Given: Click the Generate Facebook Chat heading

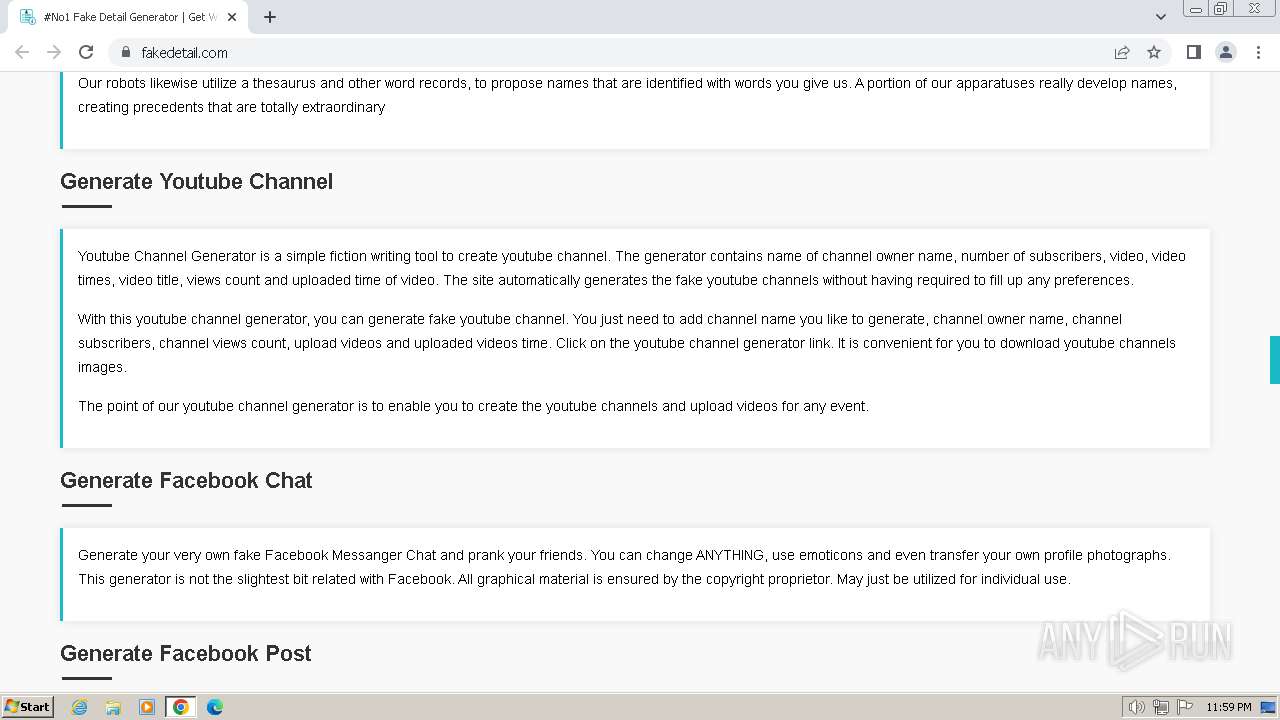Looking at the screenshot, I should 186,480.
